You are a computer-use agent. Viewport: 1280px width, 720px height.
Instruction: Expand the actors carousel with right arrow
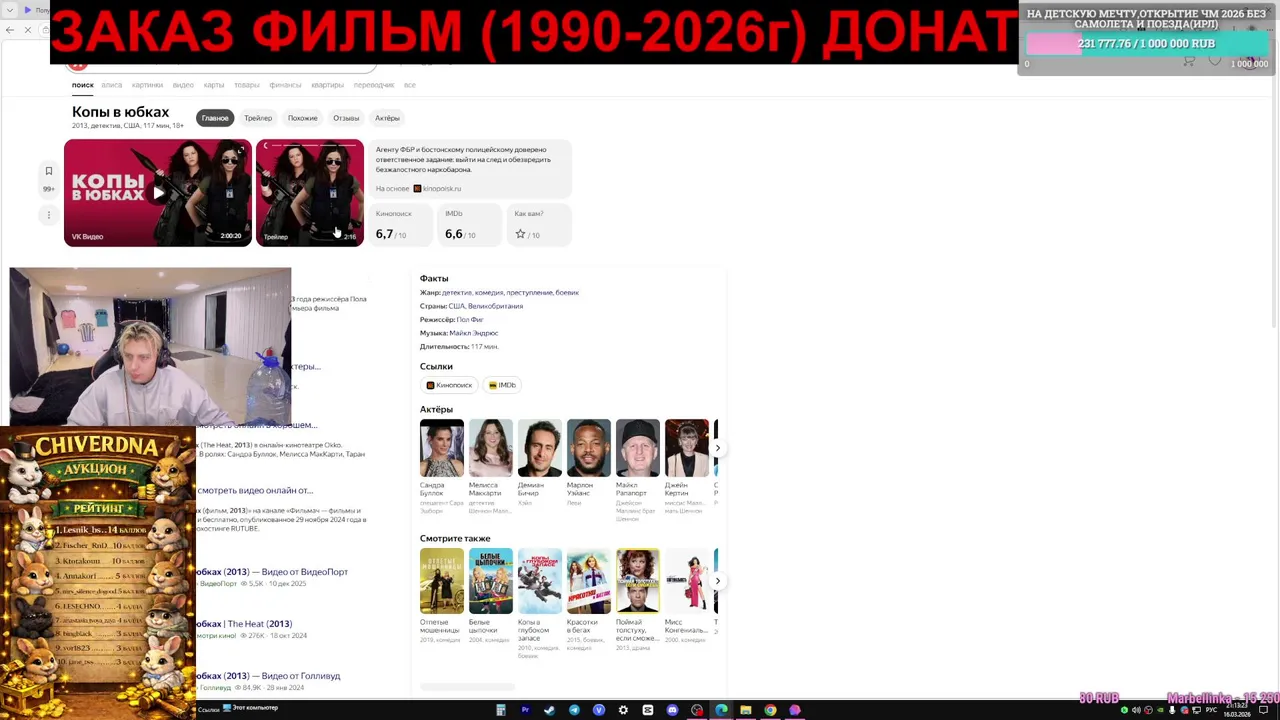coord(717,448)
